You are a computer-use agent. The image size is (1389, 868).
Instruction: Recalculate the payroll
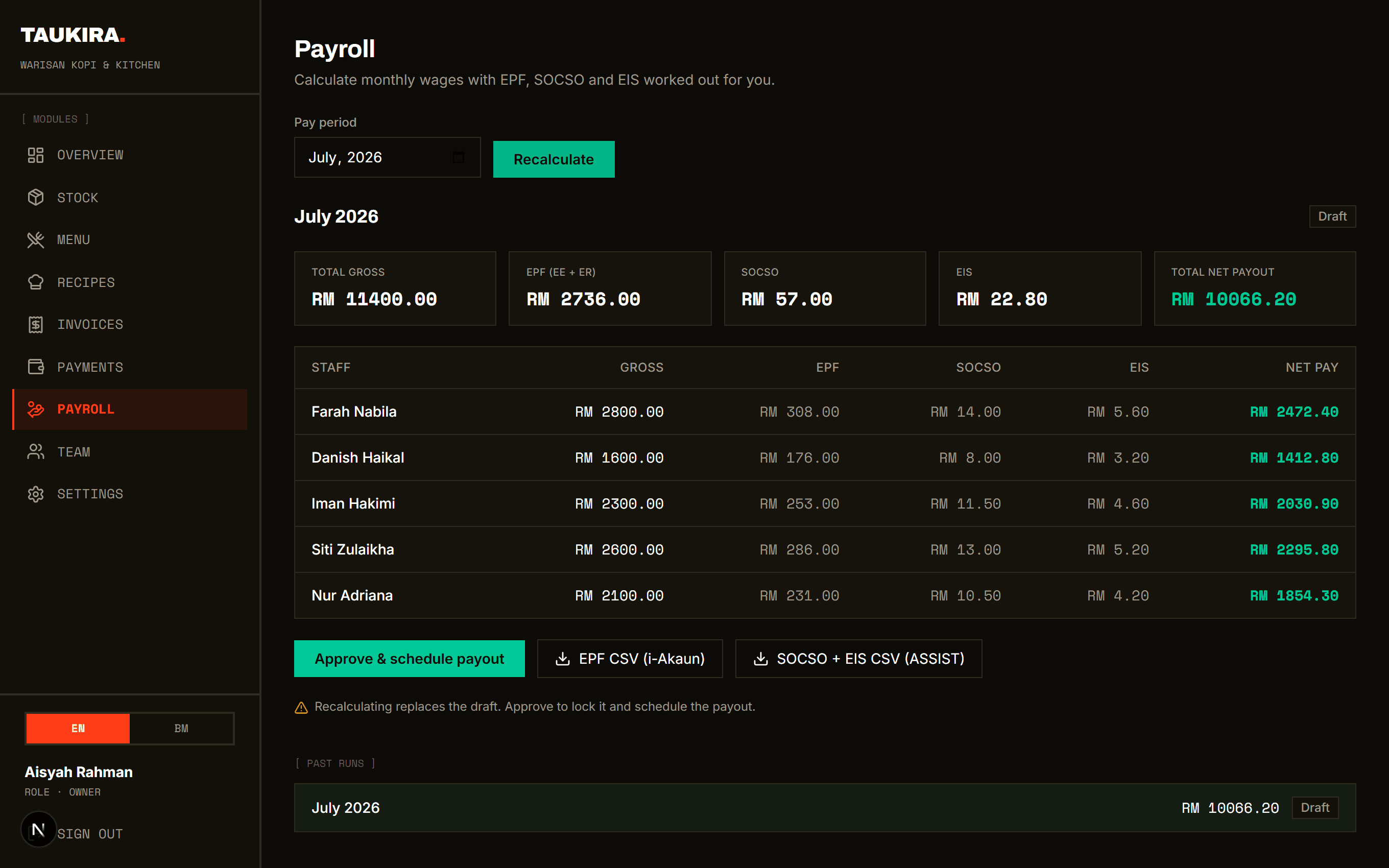tap(554, 159)
